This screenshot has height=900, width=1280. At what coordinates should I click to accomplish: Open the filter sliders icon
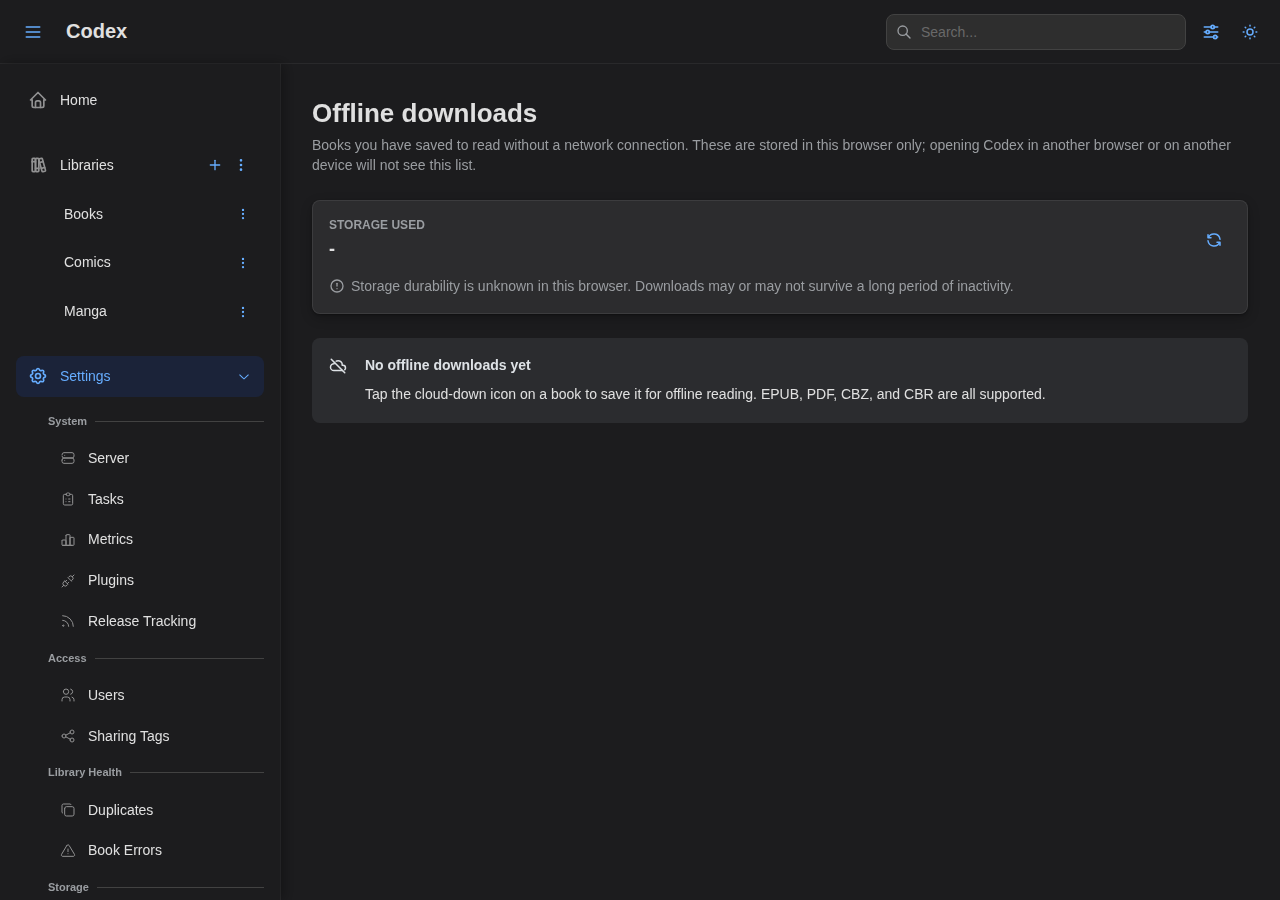[x=1211, y=32]
